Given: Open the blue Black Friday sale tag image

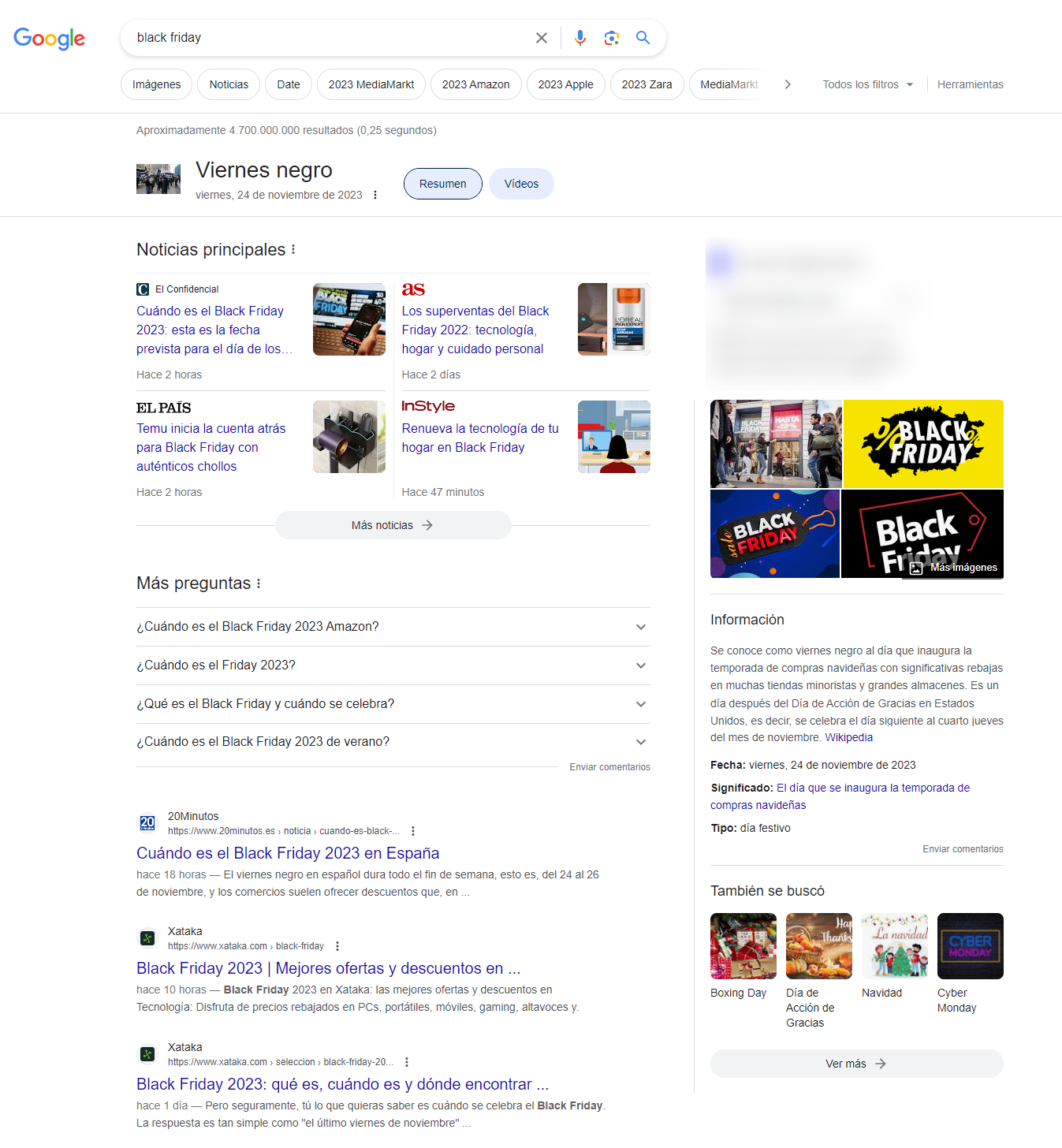Looking at the screenshot, I should click(x=775, y=534).
